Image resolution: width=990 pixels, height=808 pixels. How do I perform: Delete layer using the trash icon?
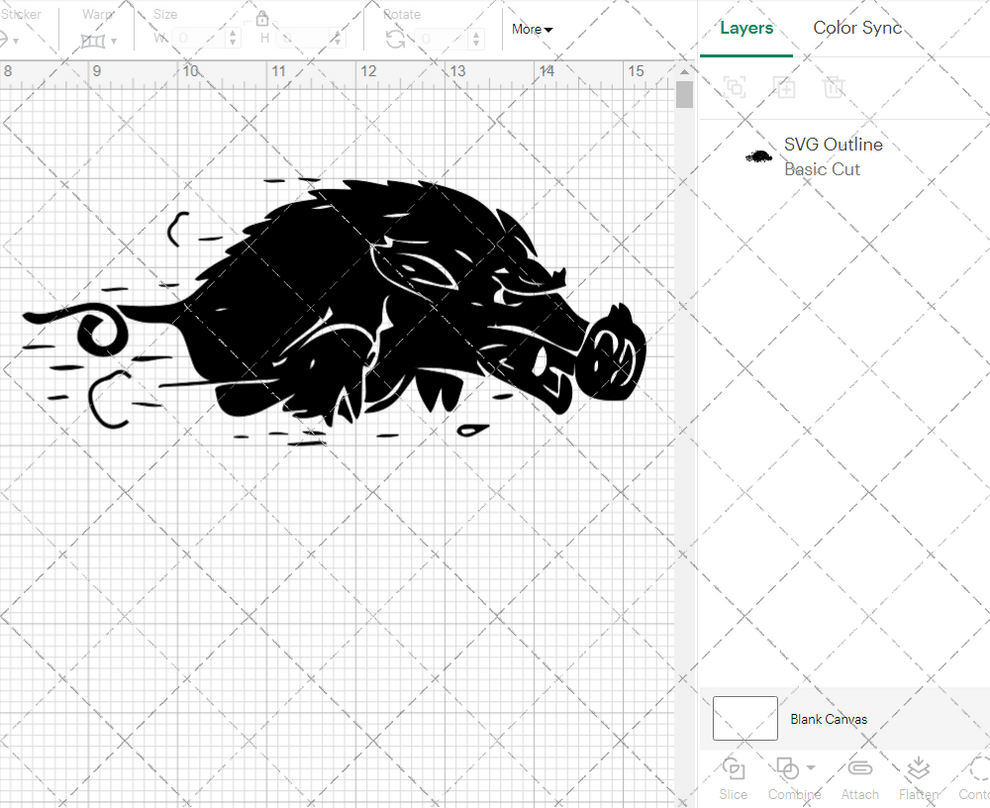tap(835, 87)
